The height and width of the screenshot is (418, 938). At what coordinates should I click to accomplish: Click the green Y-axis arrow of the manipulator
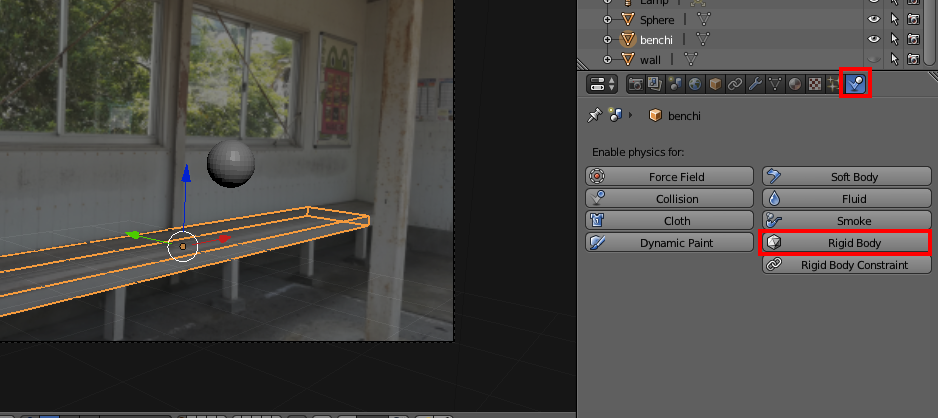(133, 235)
